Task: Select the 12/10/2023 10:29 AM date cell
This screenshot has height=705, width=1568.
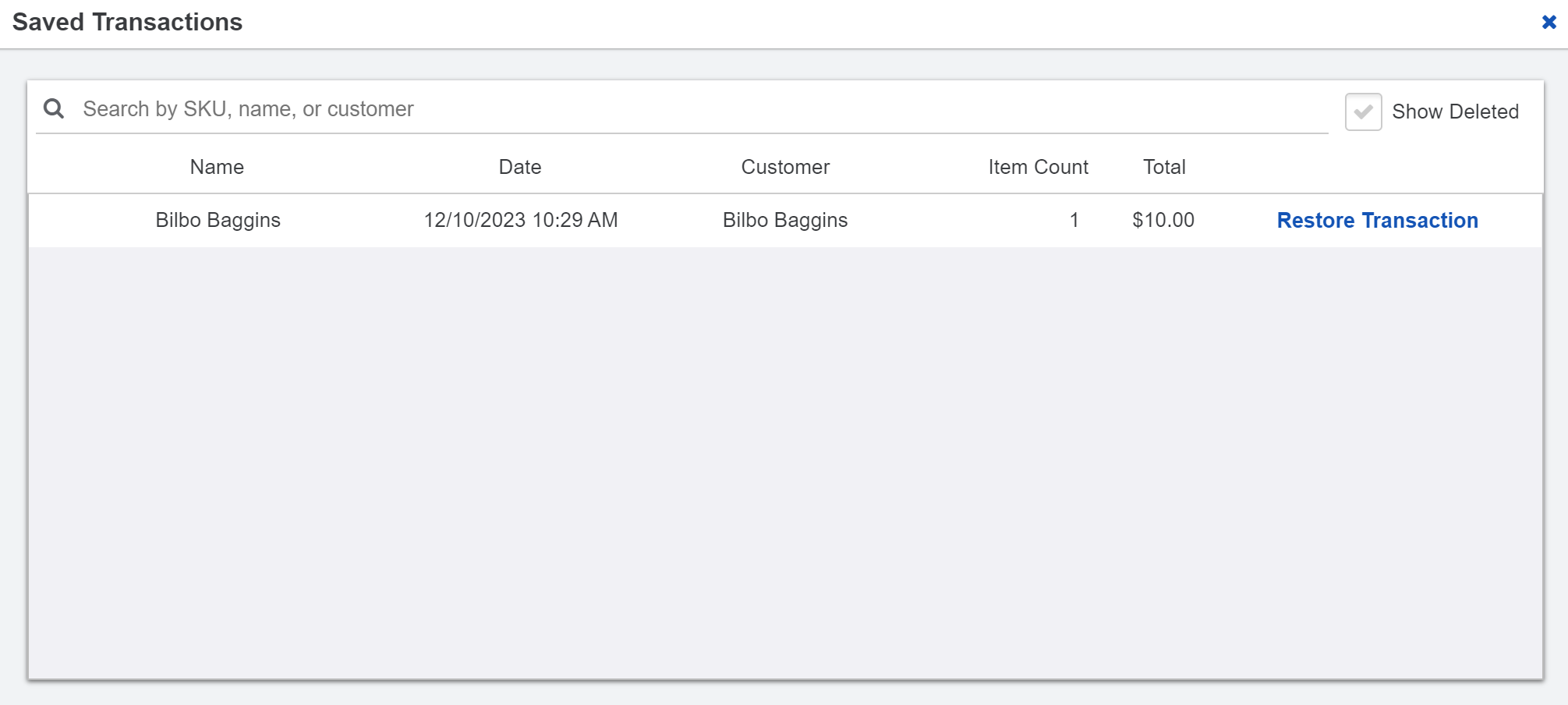Action: 521,220
